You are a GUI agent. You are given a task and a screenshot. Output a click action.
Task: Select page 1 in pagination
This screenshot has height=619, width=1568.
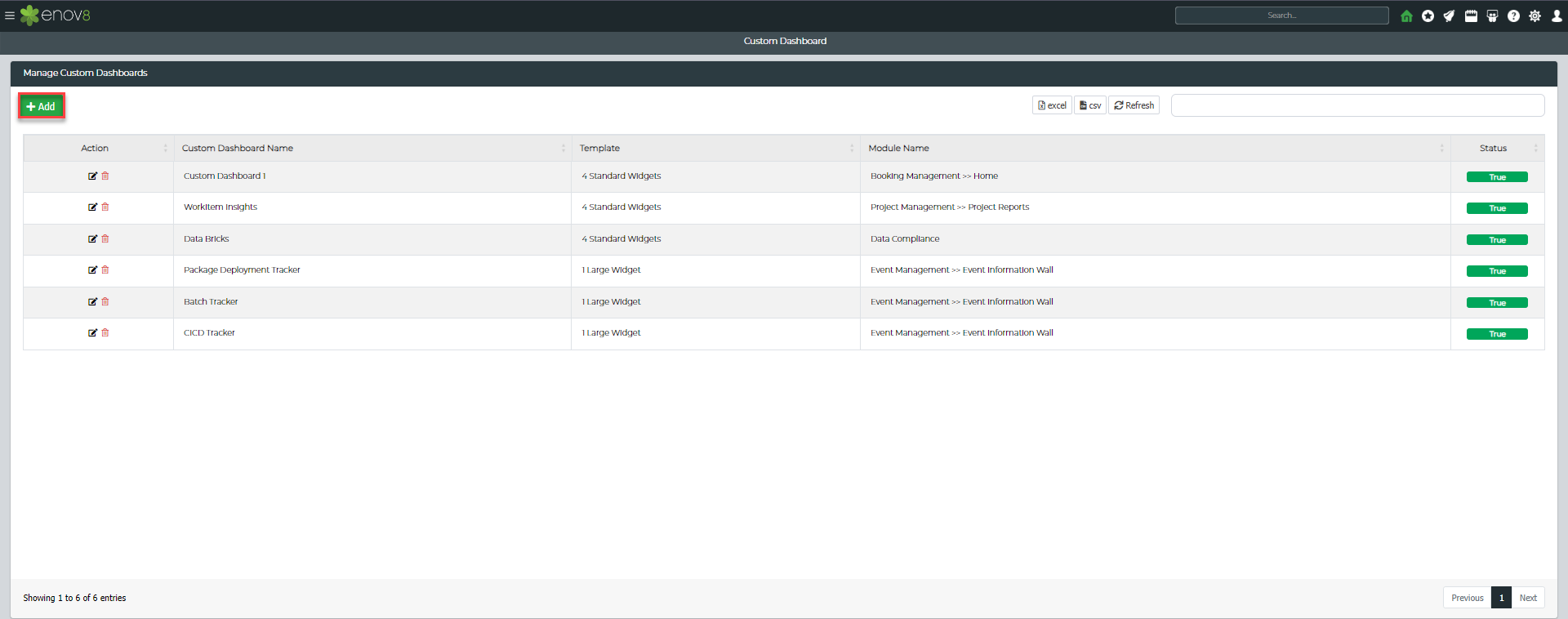click(x=1501, y=598)
